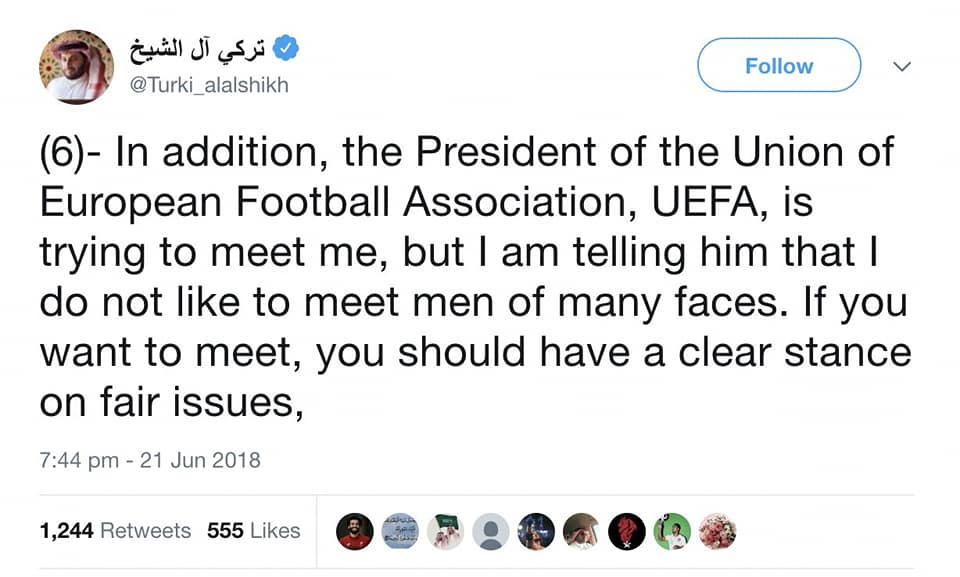Click the dark blue night-scene liker avatar
Viewport: 960px width, 577px height.
click(536, 532)
